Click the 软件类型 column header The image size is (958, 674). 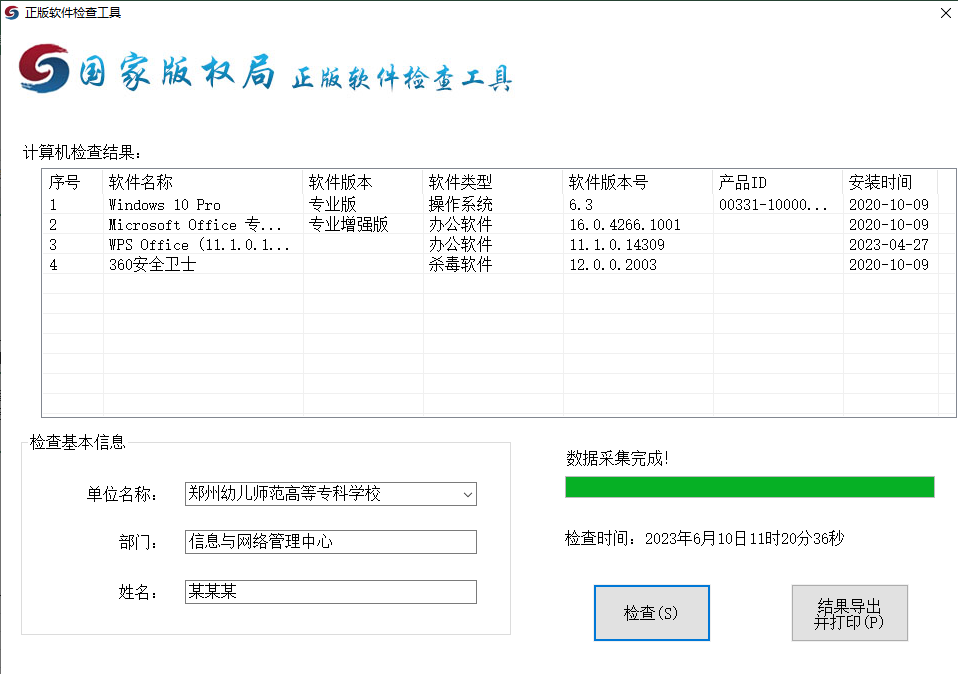[x=493, y=182]
